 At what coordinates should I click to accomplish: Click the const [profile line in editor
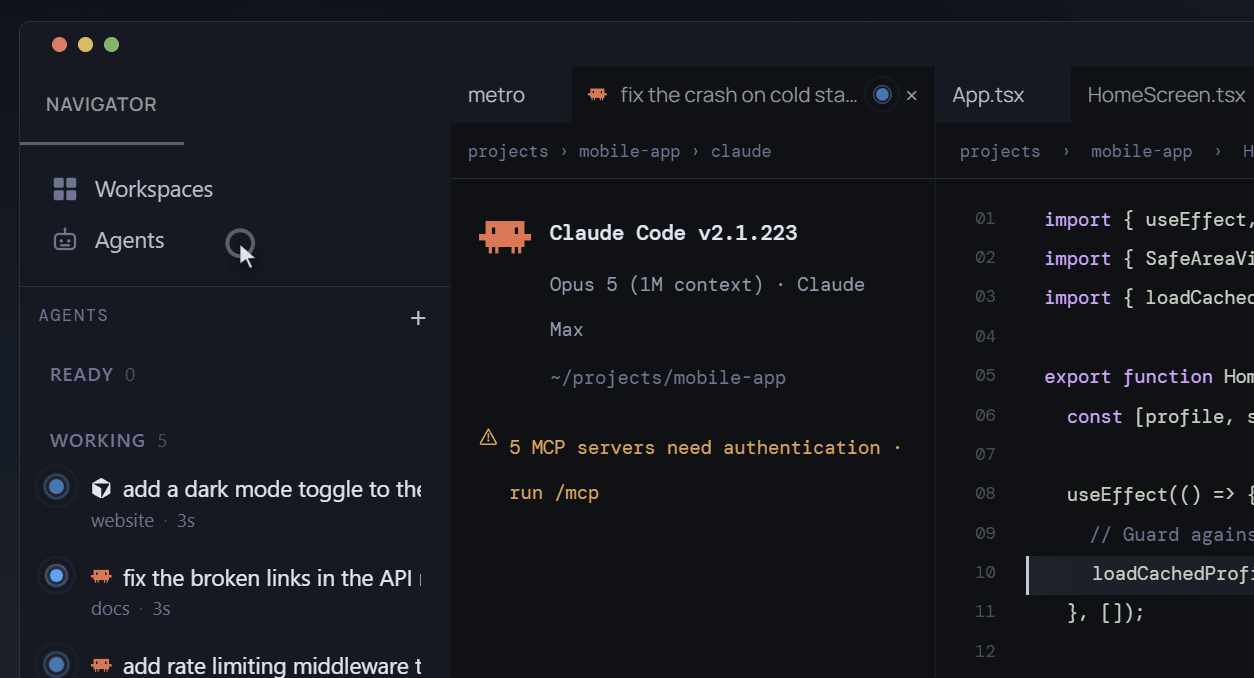click(x=1160, y=416)
